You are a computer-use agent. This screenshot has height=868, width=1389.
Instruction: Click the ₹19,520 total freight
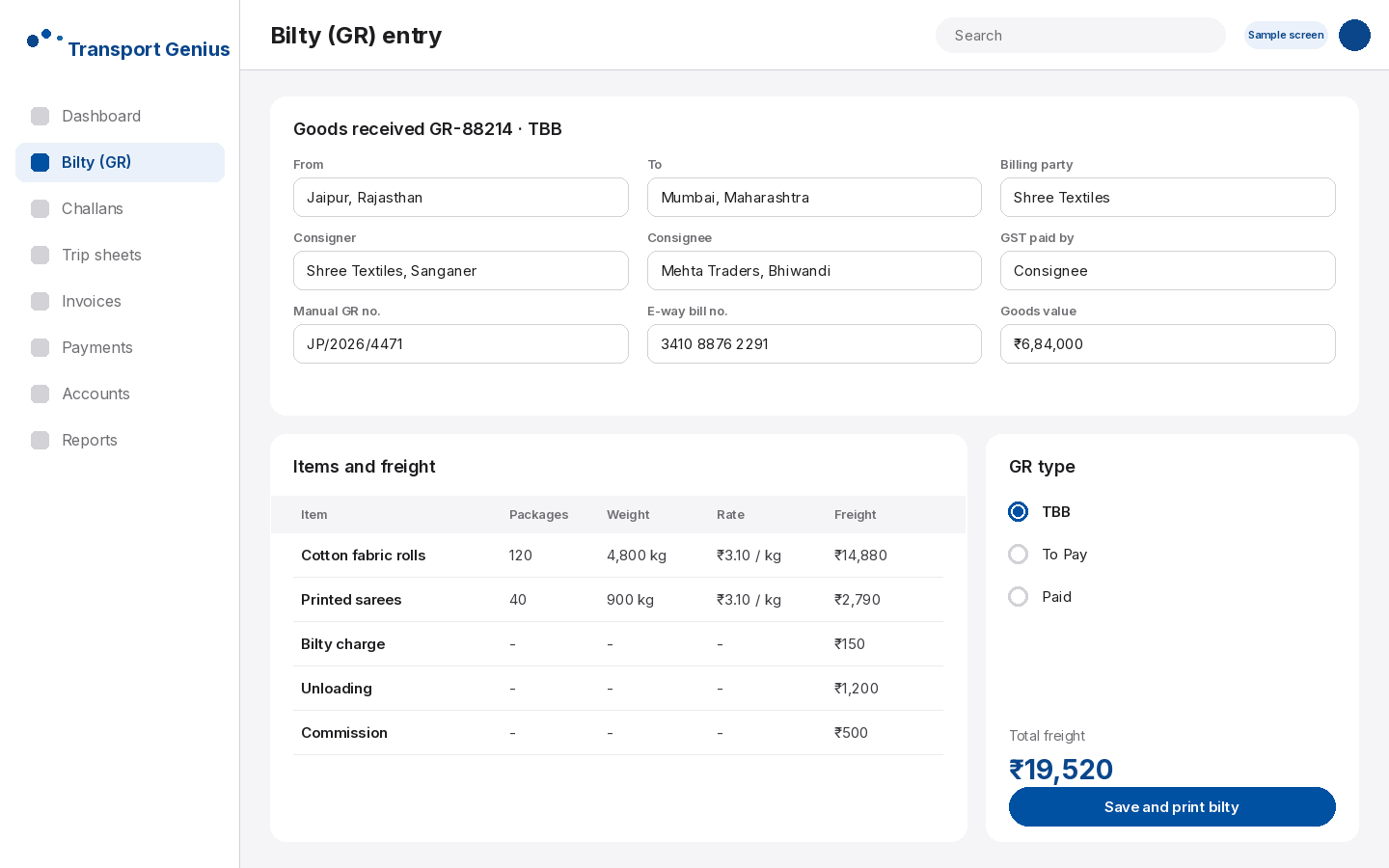[x=1061, y=770]
